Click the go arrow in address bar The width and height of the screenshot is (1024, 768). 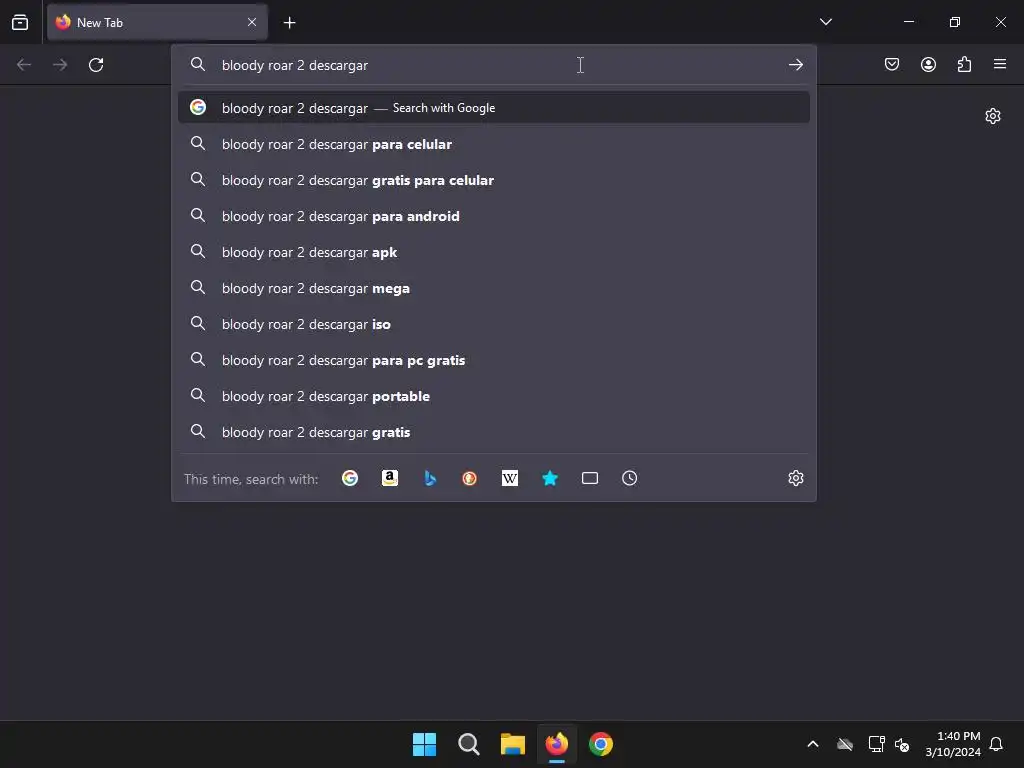(x=795, y=65)
